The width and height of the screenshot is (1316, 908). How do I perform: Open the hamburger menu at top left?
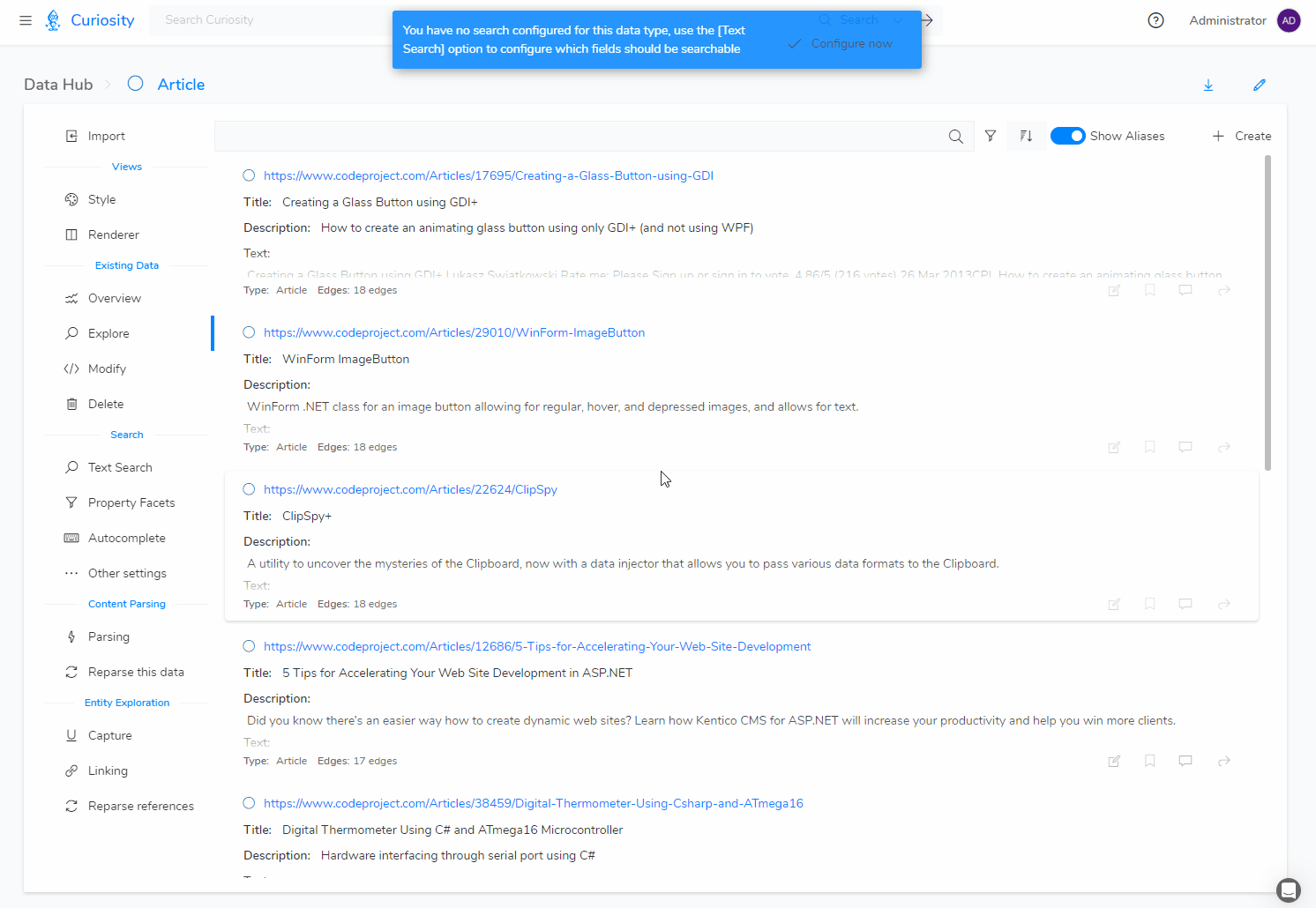[25, 20]
